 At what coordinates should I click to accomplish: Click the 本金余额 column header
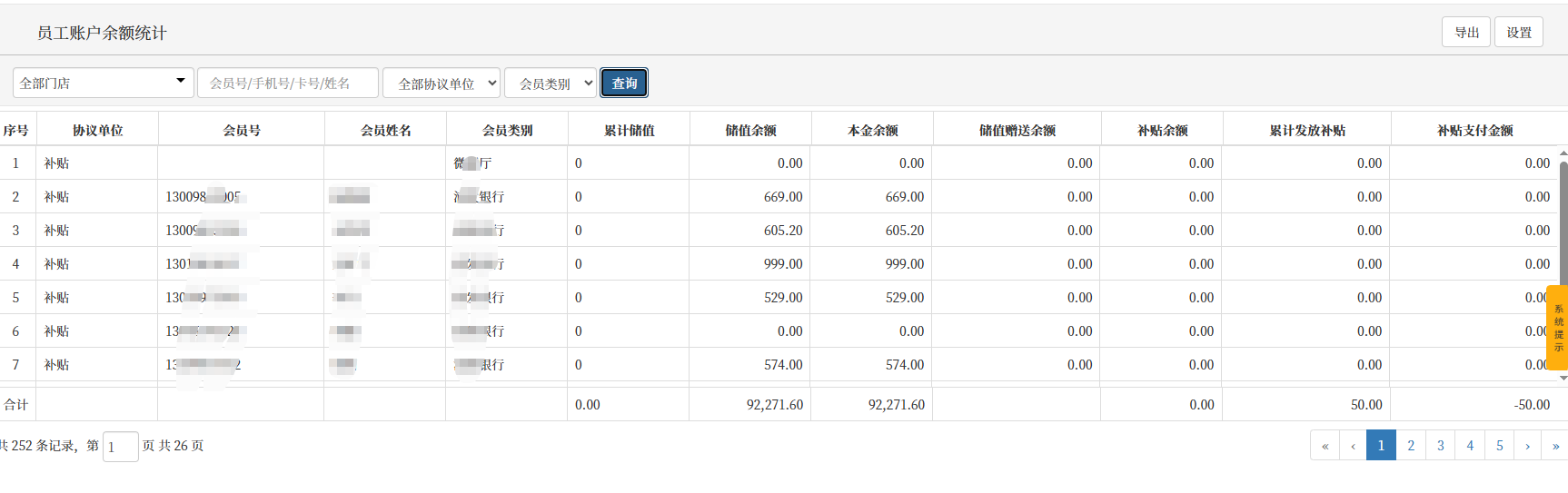click(872, 130)
